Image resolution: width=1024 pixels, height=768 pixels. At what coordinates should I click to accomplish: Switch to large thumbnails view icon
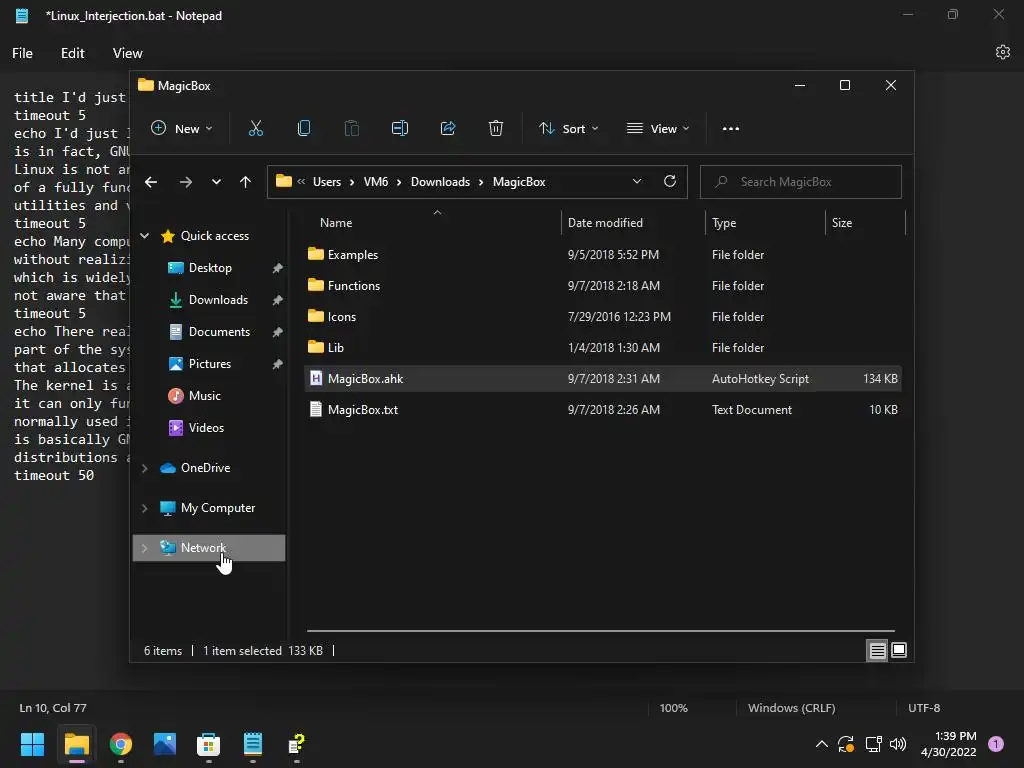pyautogui.click(x=899, y=650)
